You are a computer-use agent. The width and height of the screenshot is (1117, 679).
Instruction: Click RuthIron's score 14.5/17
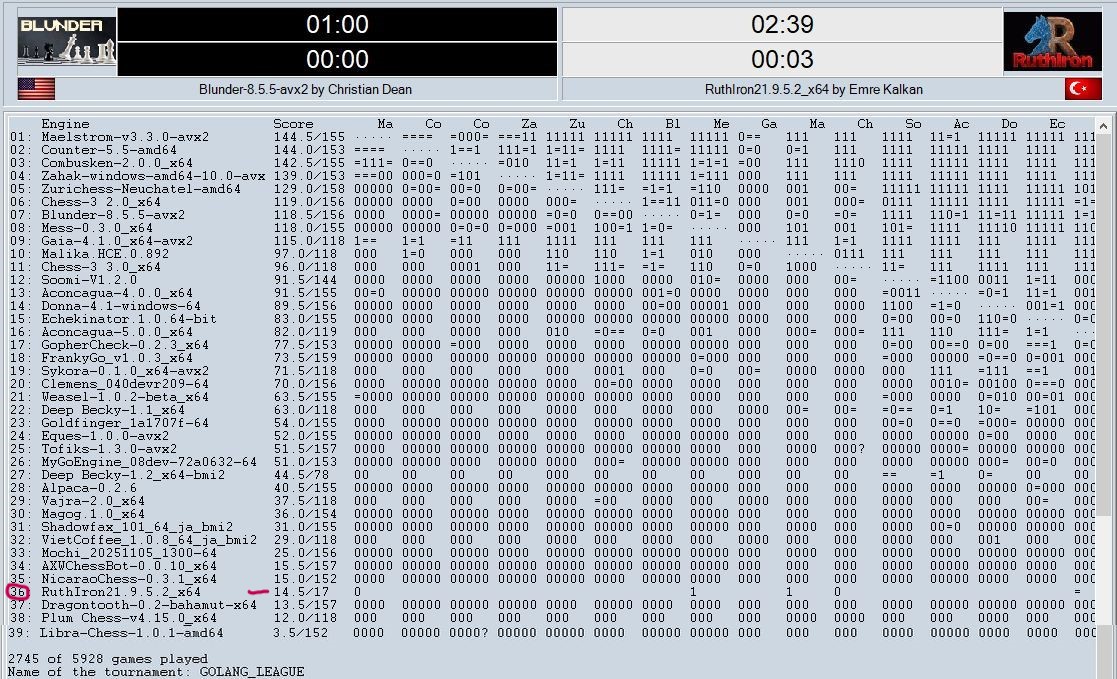coord(302,592)
